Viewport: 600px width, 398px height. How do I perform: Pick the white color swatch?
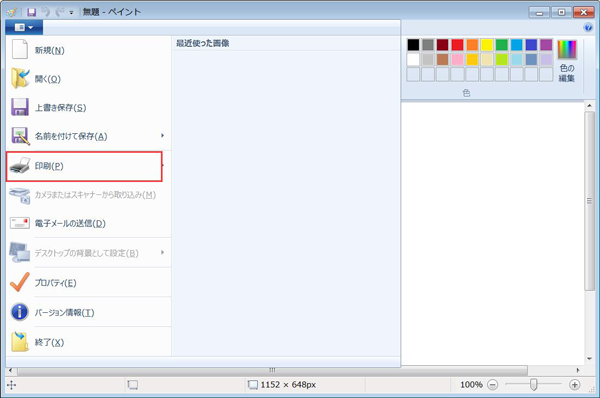[x=413, y=59]
